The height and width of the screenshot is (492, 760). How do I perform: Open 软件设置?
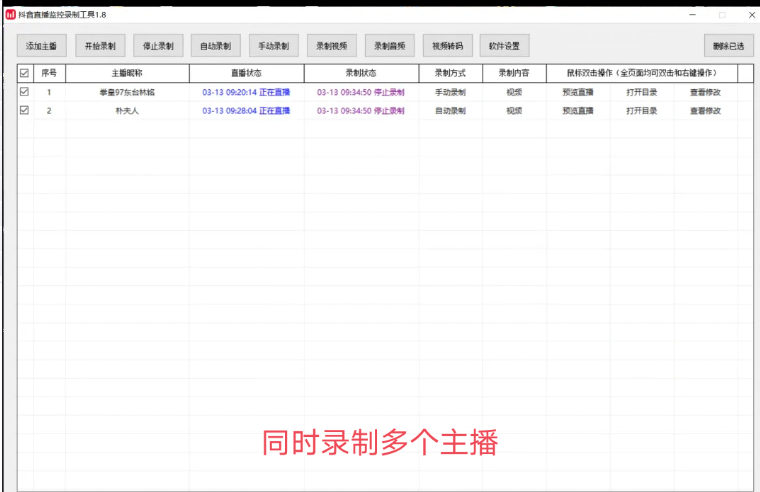click(505, 46)
